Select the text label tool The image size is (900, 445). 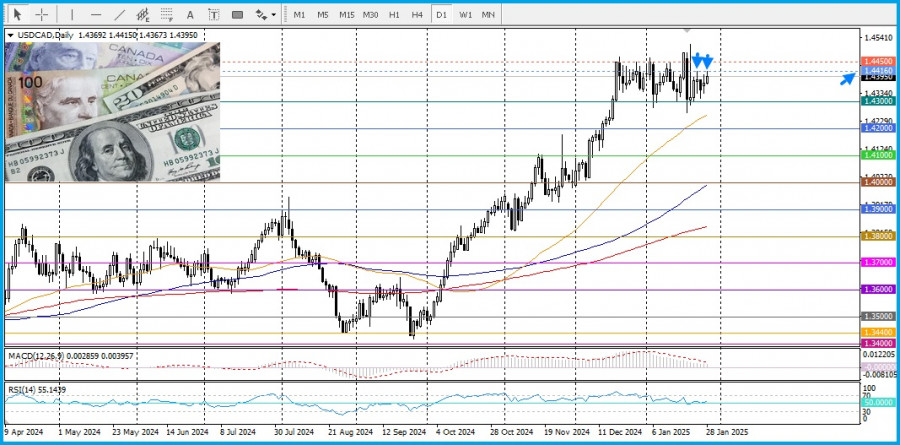[x=213, y=15]
